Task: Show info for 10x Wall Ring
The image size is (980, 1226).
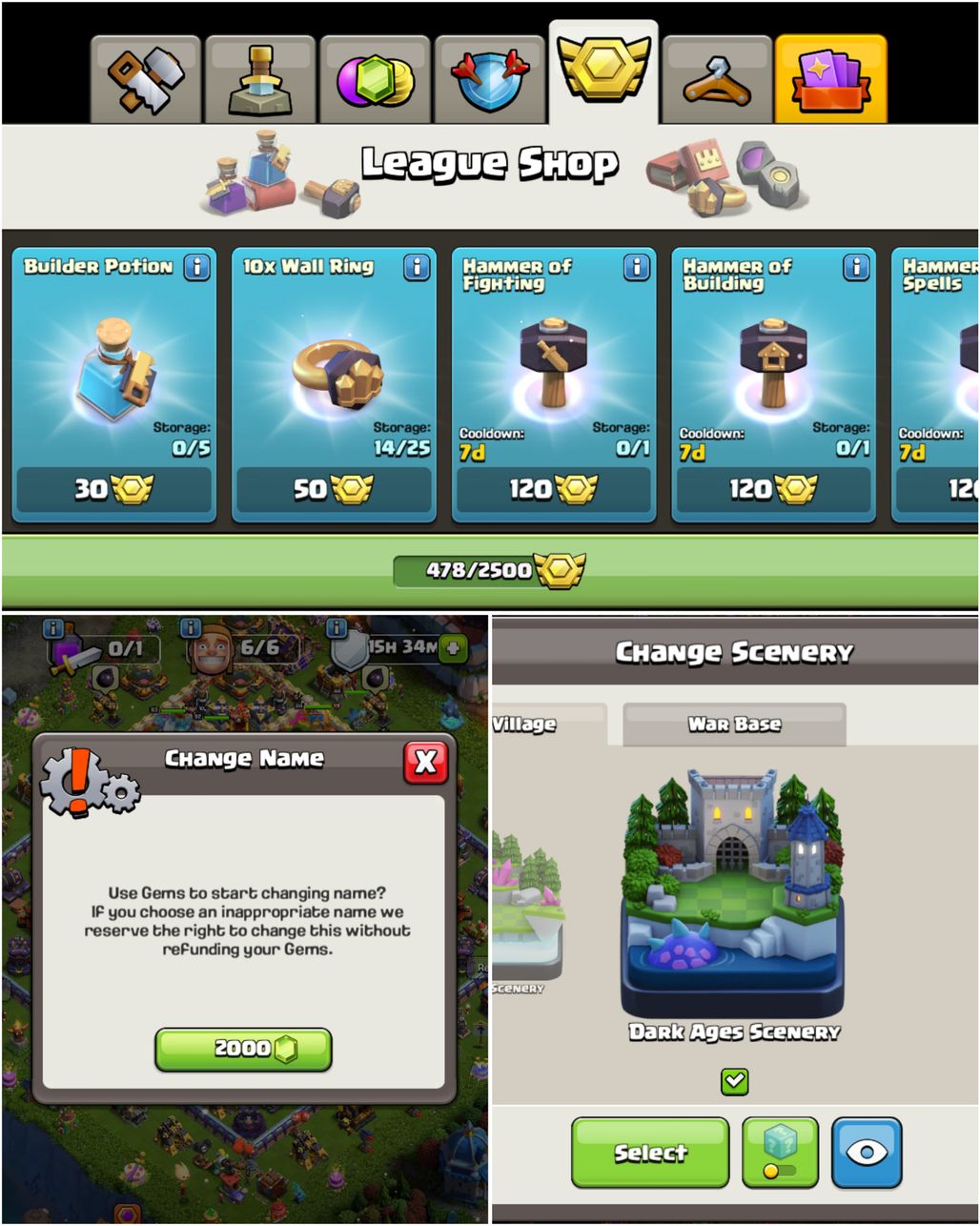Action: point(417,267)
